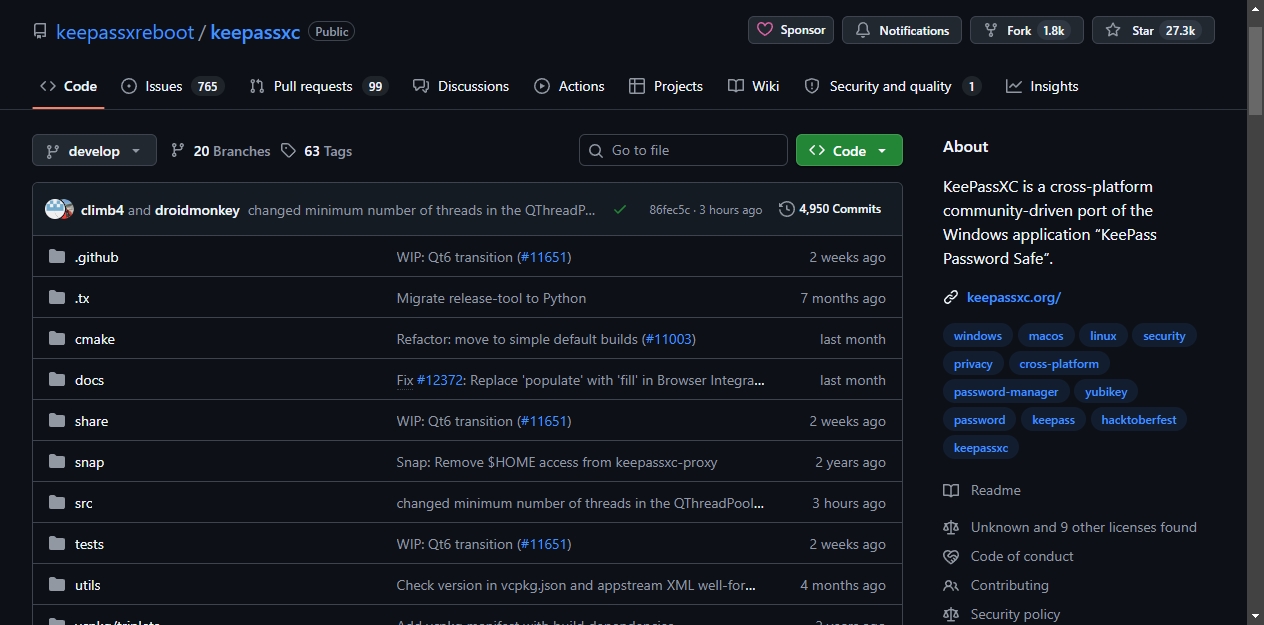Click the utils folder icon

click(57, 585)
